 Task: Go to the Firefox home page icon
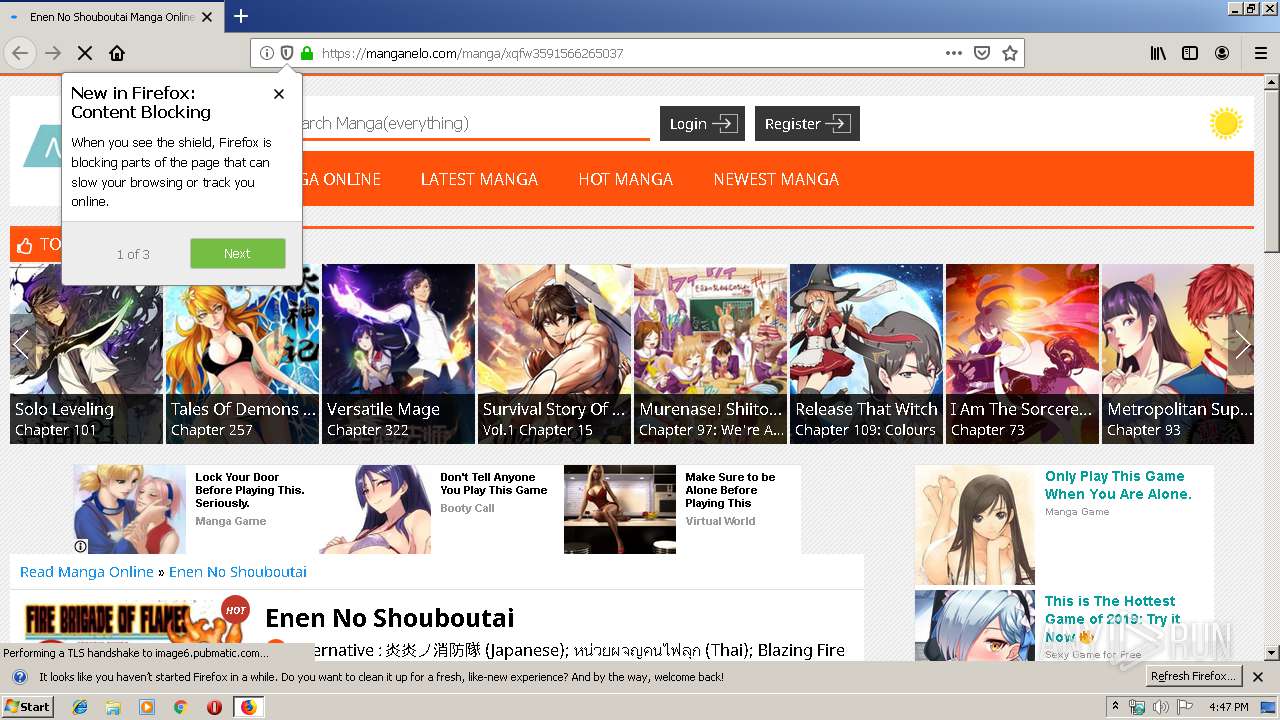(117, 53)
